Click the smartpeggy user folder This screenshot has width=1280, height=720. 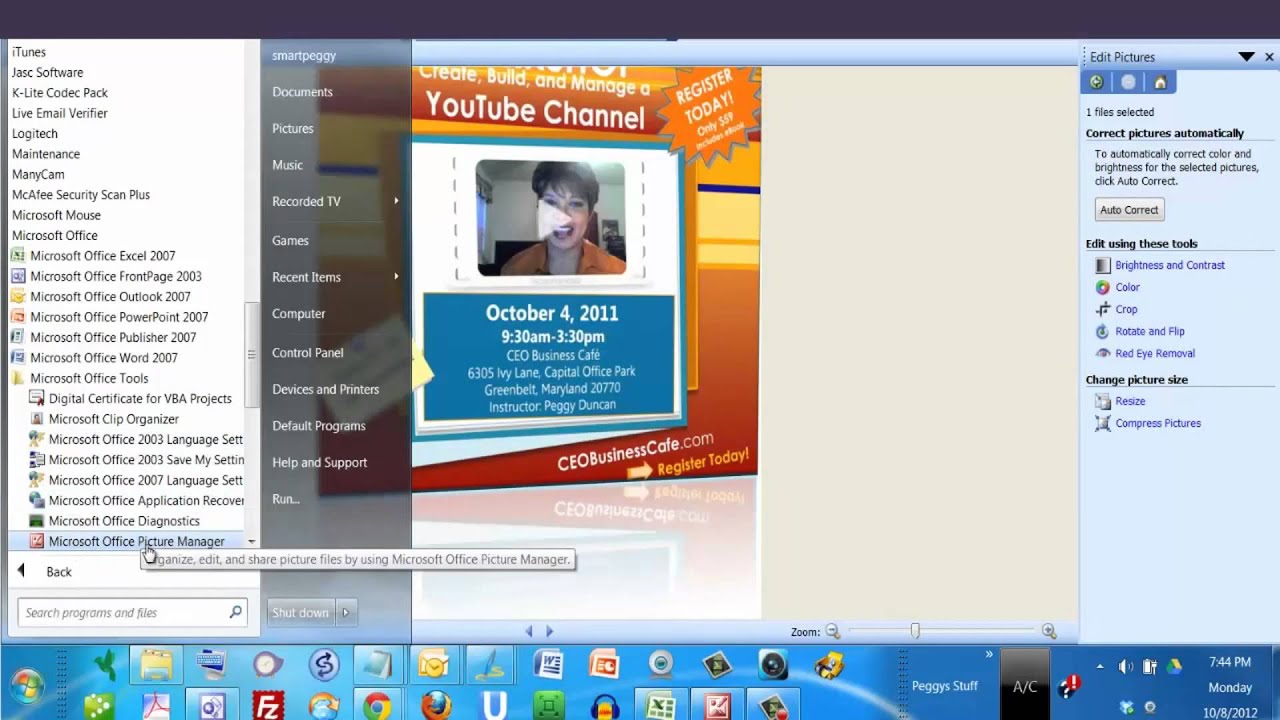click(304, 56)
